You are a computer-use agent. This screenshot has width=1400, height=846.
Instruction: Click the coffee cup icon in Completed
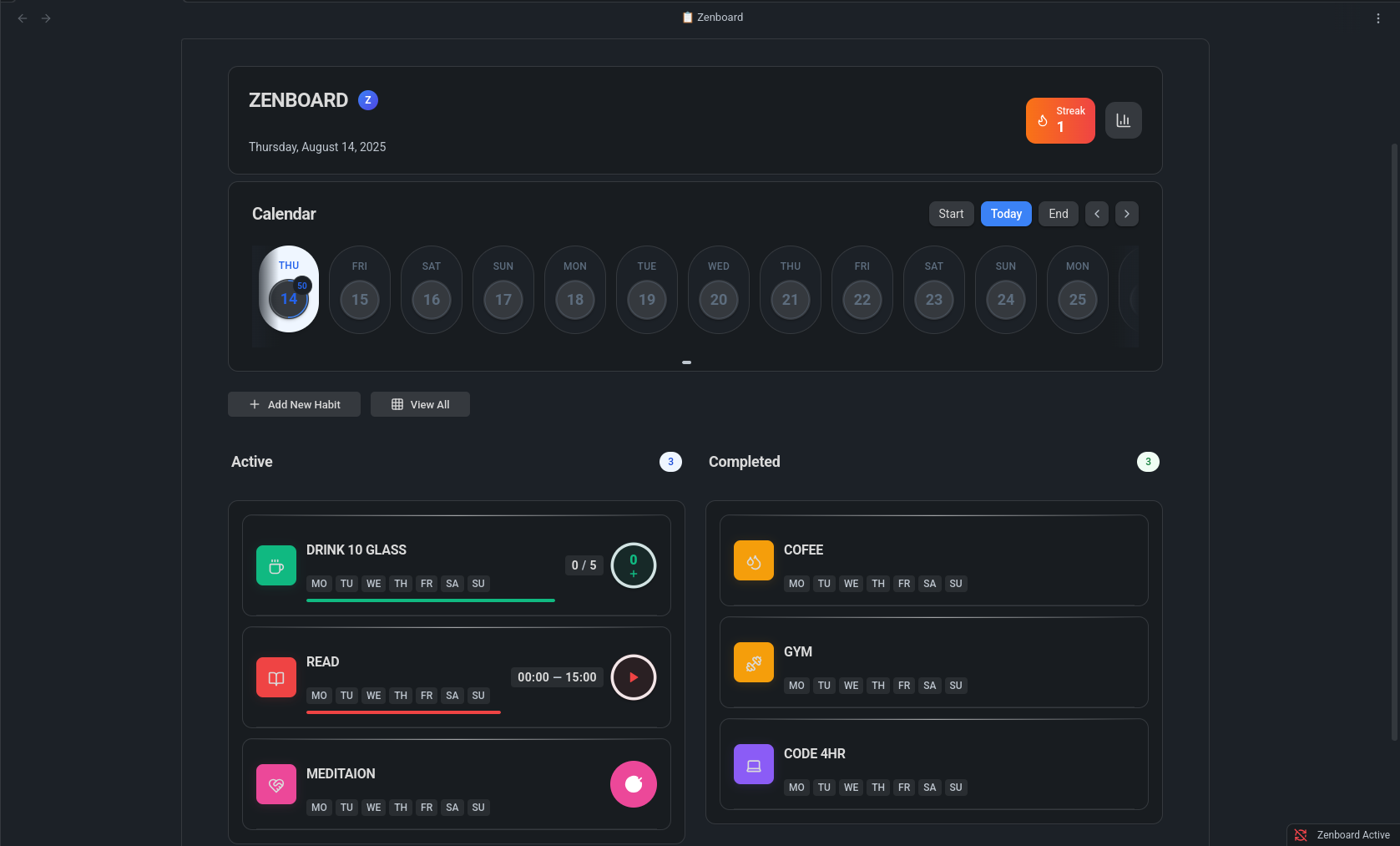pos(753,560)
